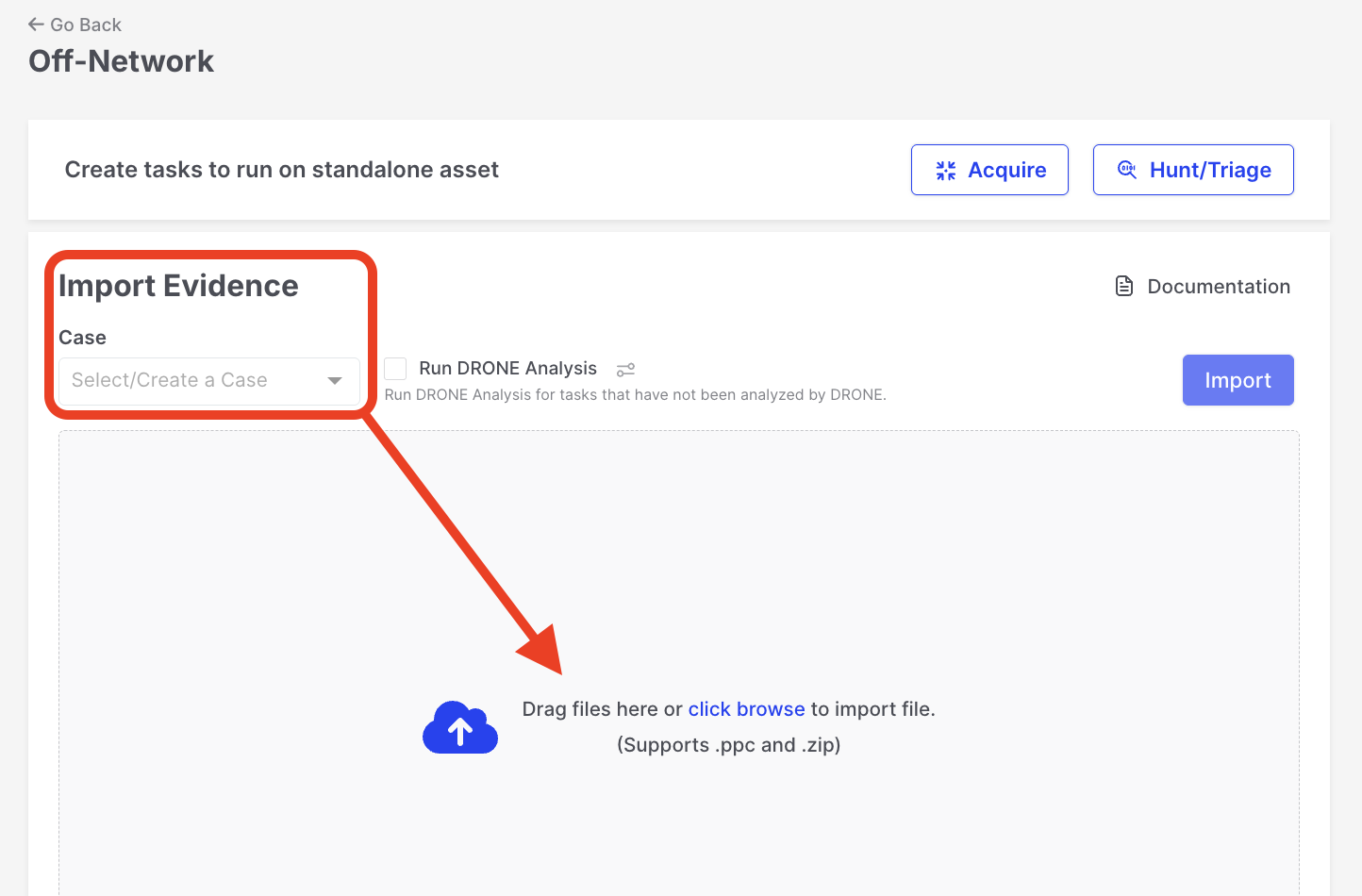Viewport: 1362px width, 896px height.
Task: Open the Select/Create a Case combo box
Action: click(189, 381)
